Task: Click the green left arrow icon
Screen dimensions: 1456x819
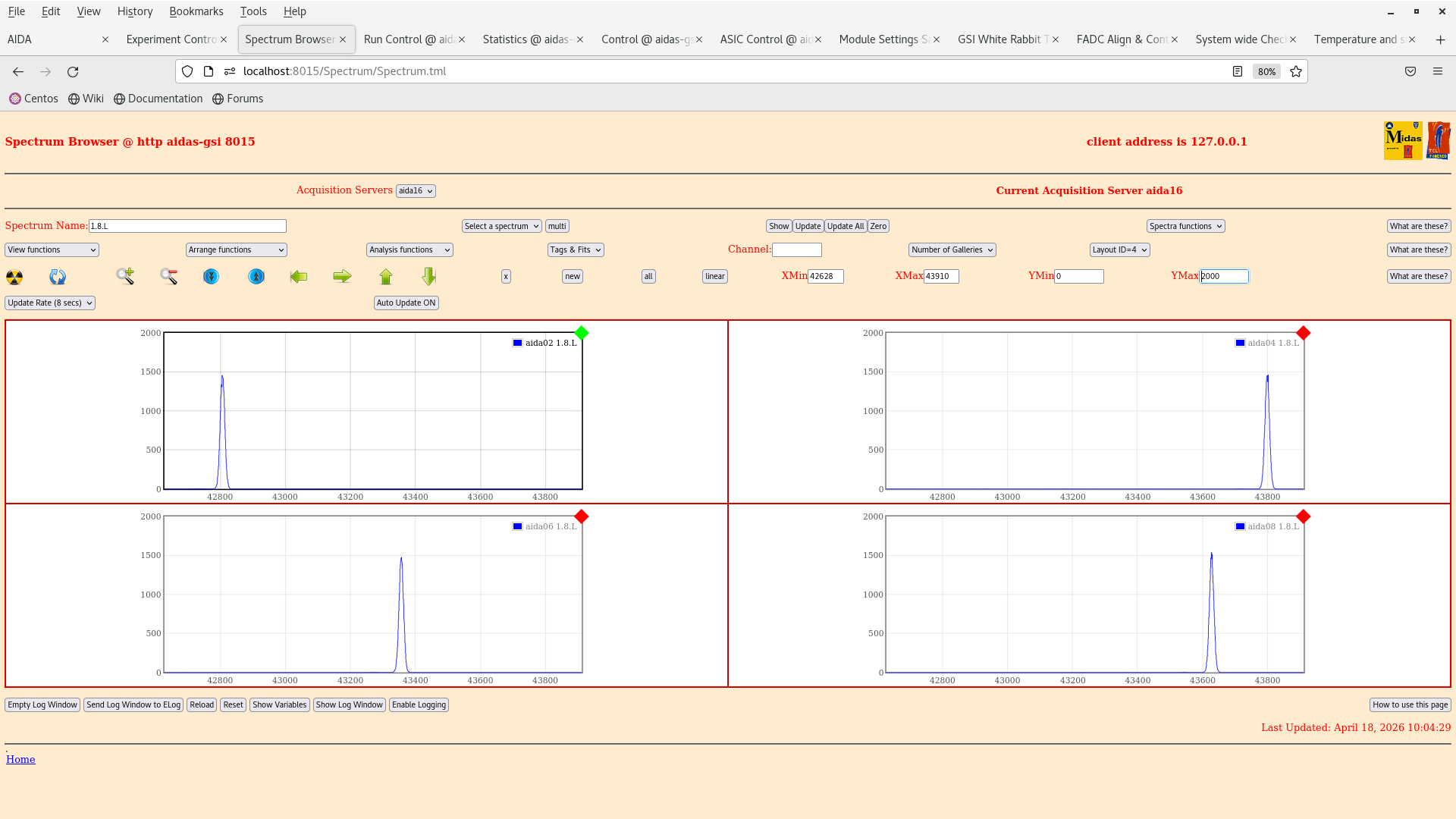Action: pyautogui.click(x=299, y=277)
